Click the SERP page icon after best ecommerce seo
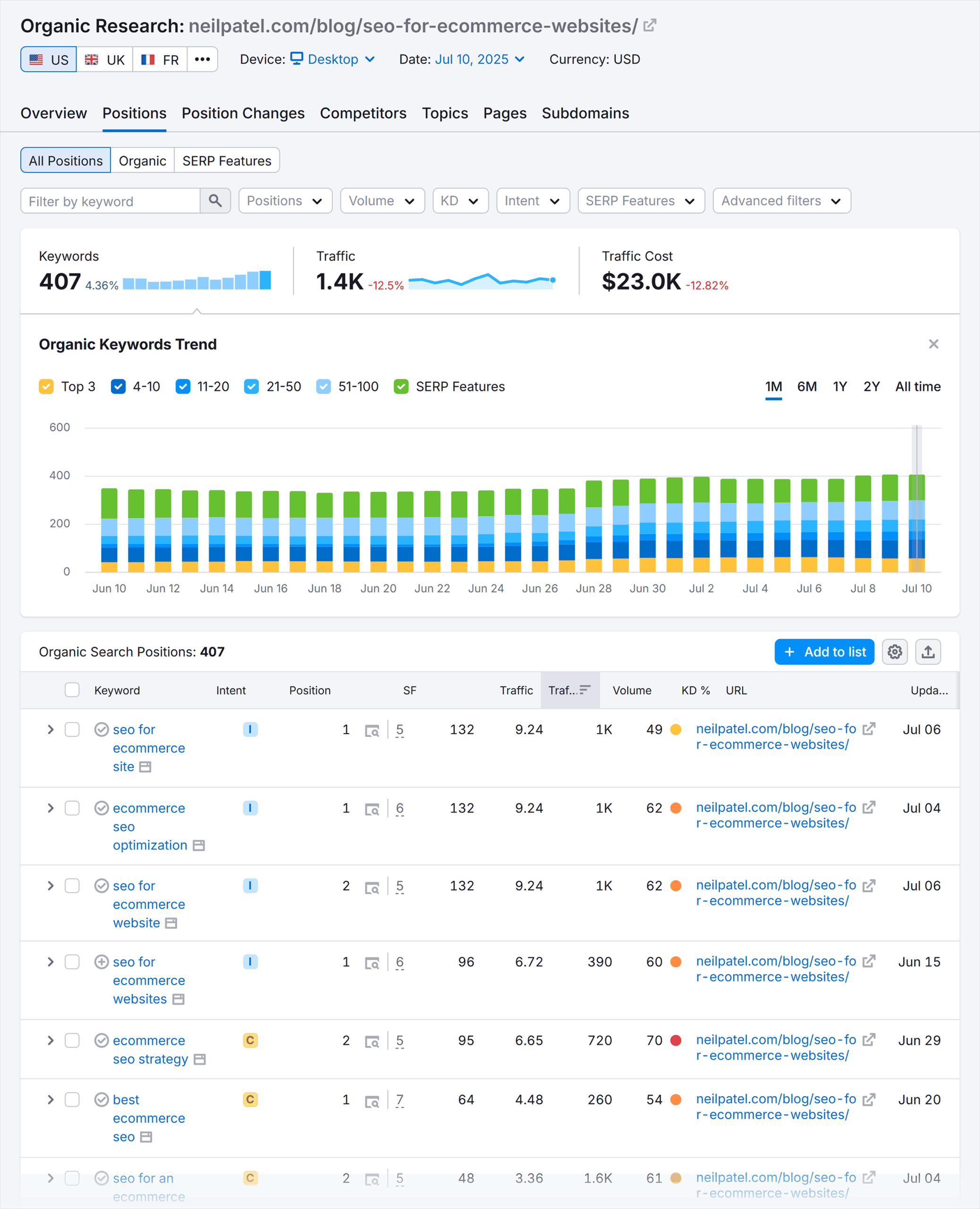The height and width of the screenshot is (1209, 980). [x=145, y=1137]
